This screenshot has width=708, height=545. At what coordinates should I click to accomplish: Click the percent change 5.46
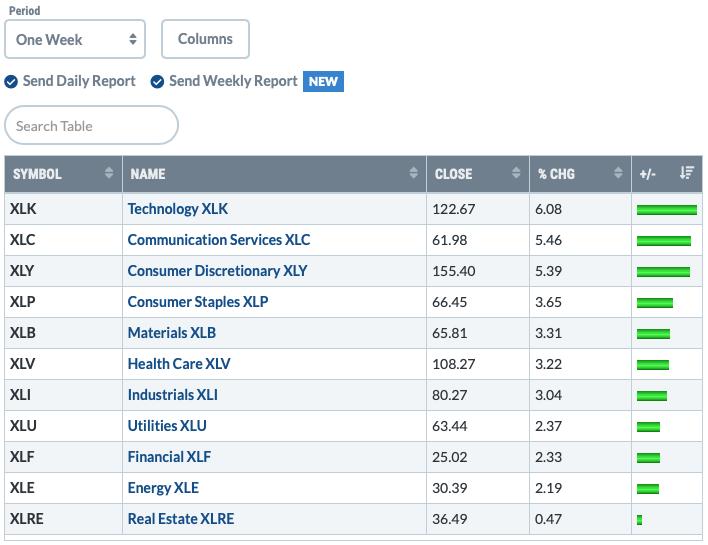pyautogui.click(x=548, y=240)
